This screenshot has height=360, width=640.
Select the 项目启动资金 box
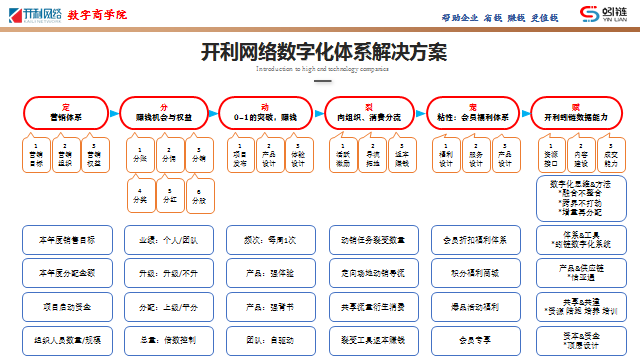(x=67, y=307)
